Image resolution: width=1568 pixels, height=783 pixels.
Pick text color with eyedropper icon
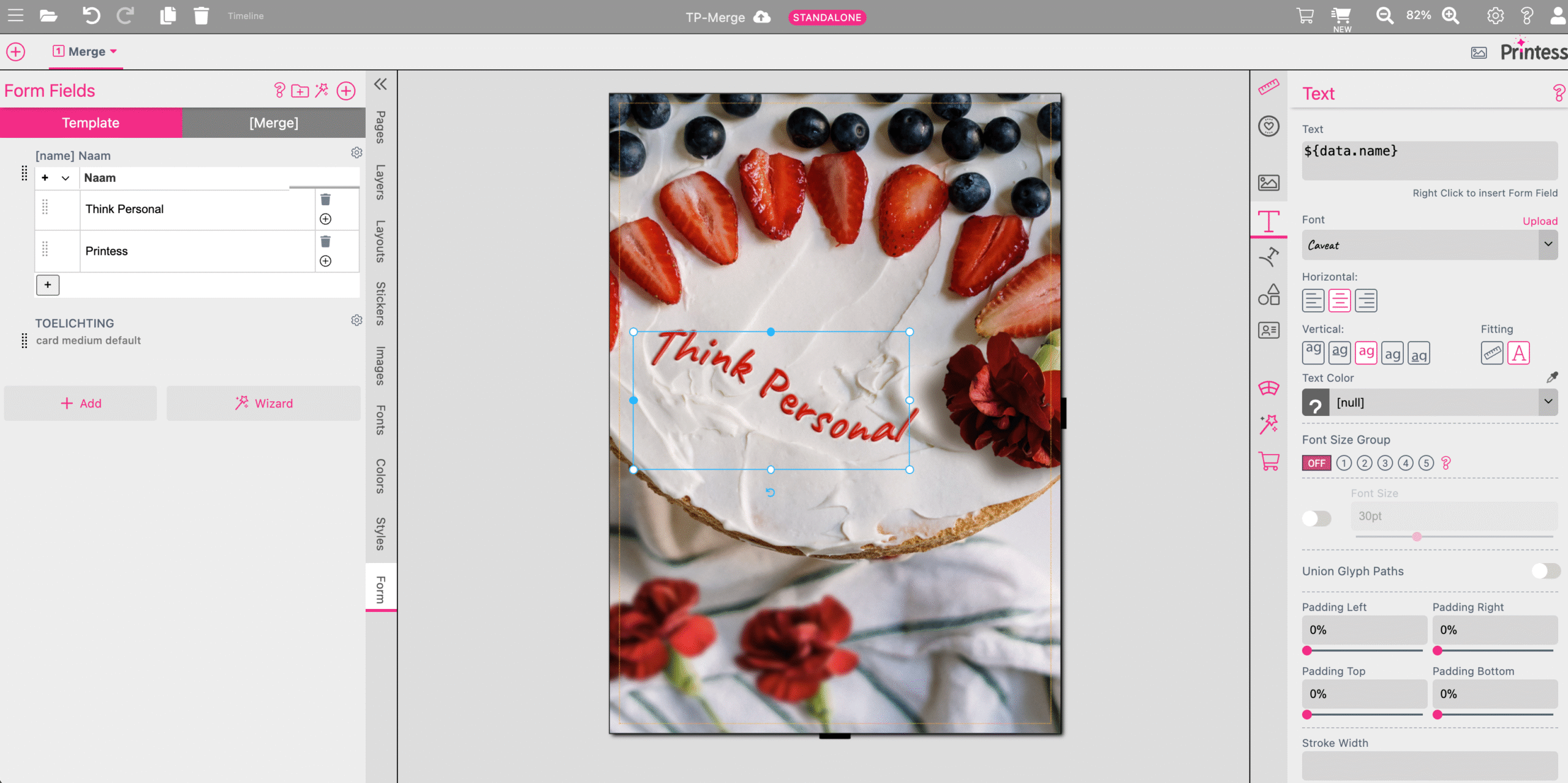click(x=1551, y=377)
